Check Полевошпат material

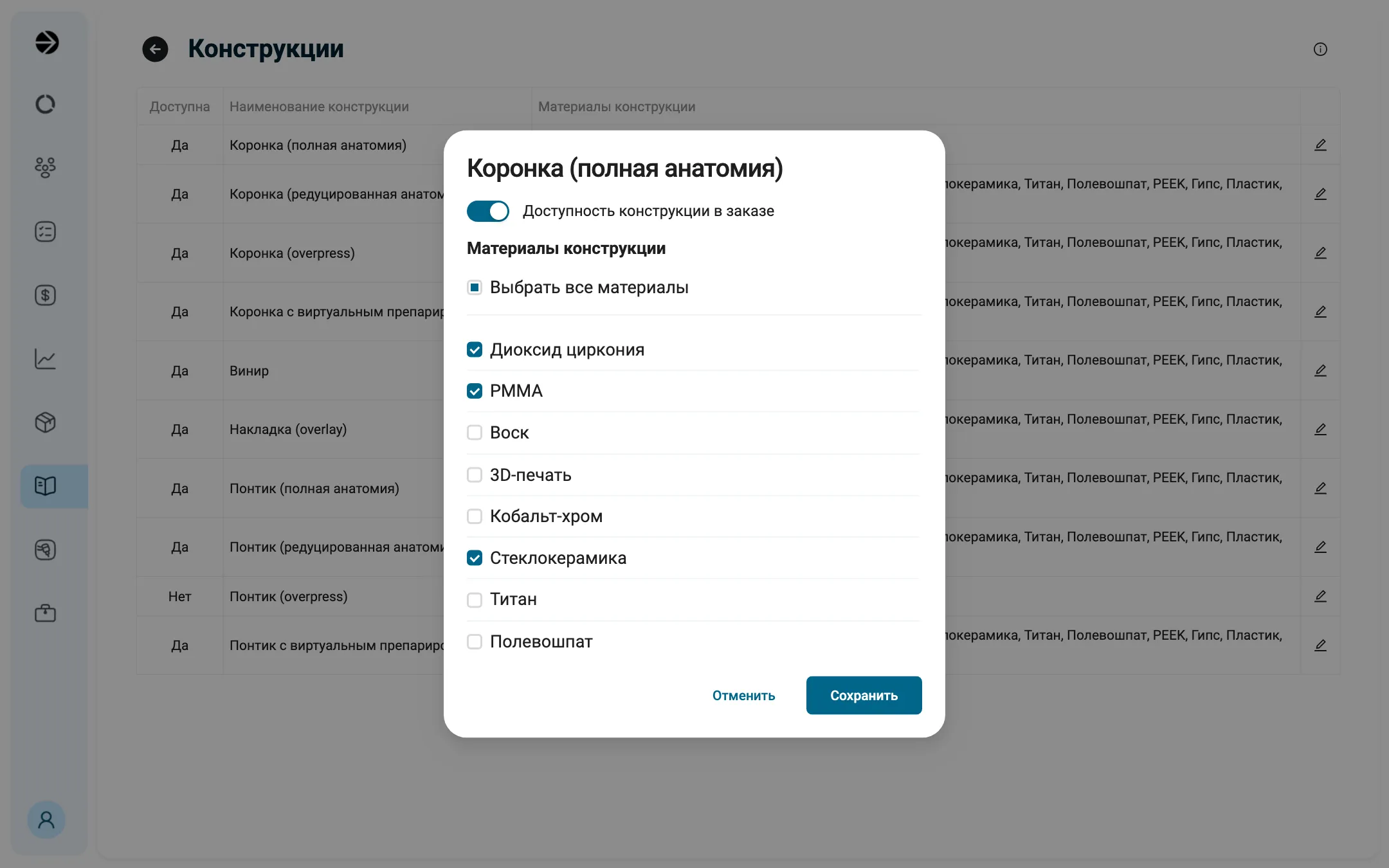coord(475,642)
